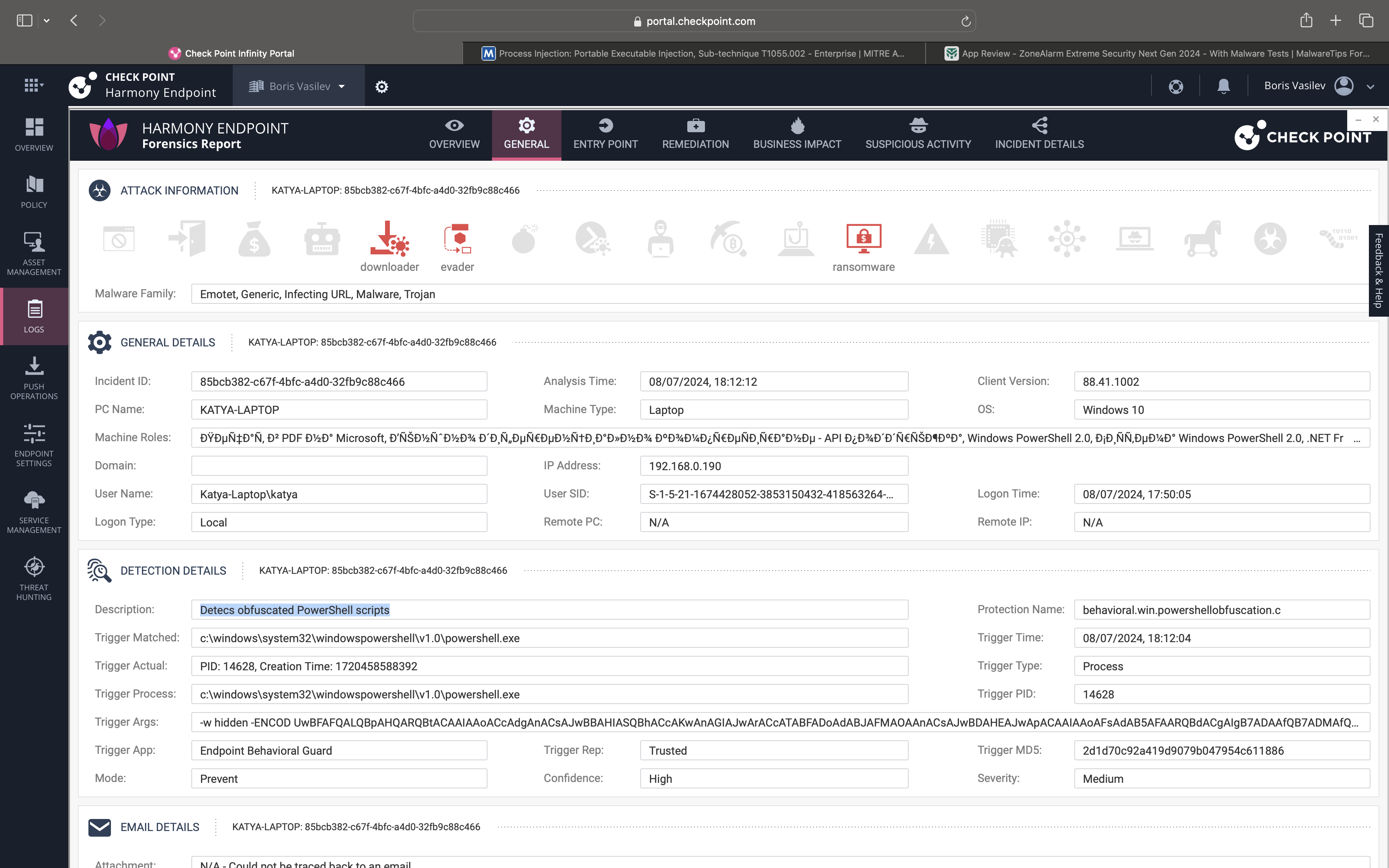Viewport: 1389px width, 868px height.
Task: Open Endpoint Settings in sidebar
Action: click(x=34, y=445)
